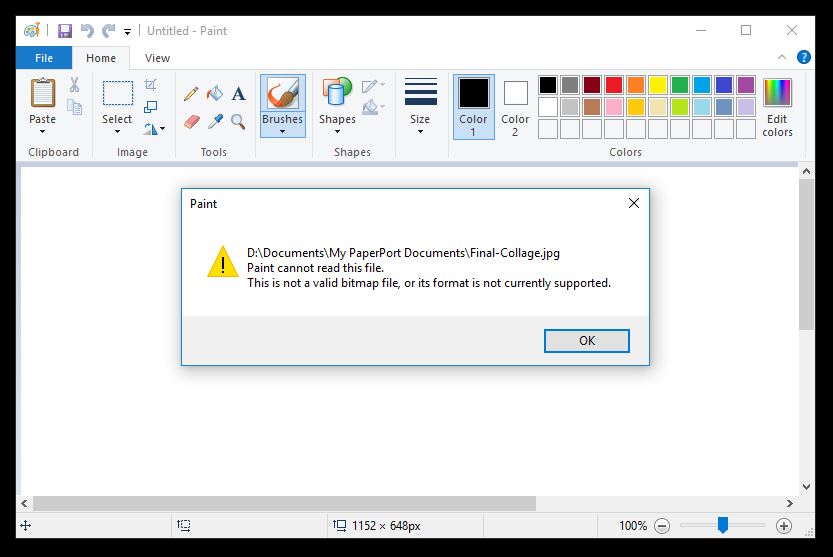Click the zoom slider handle

(x=722, y=525)
